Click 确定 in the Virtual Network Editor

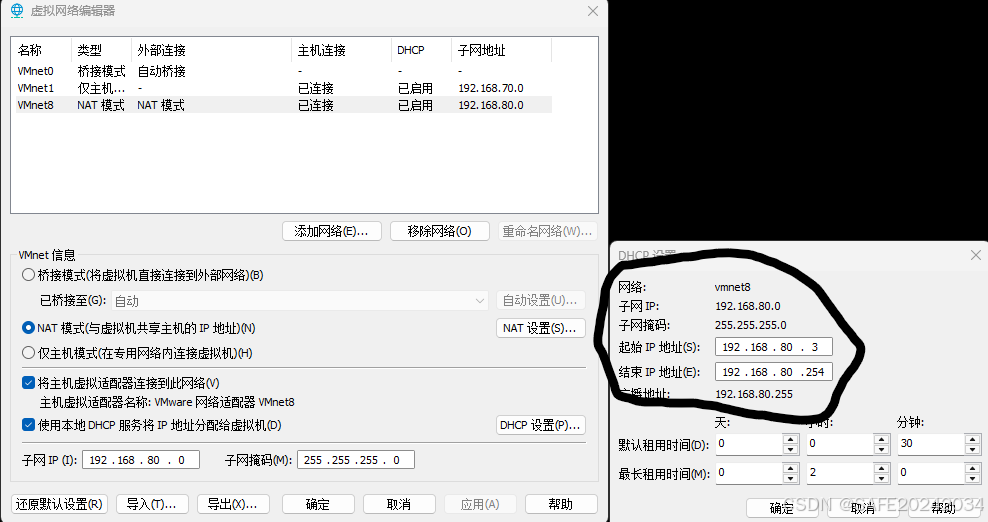point(318,504)
